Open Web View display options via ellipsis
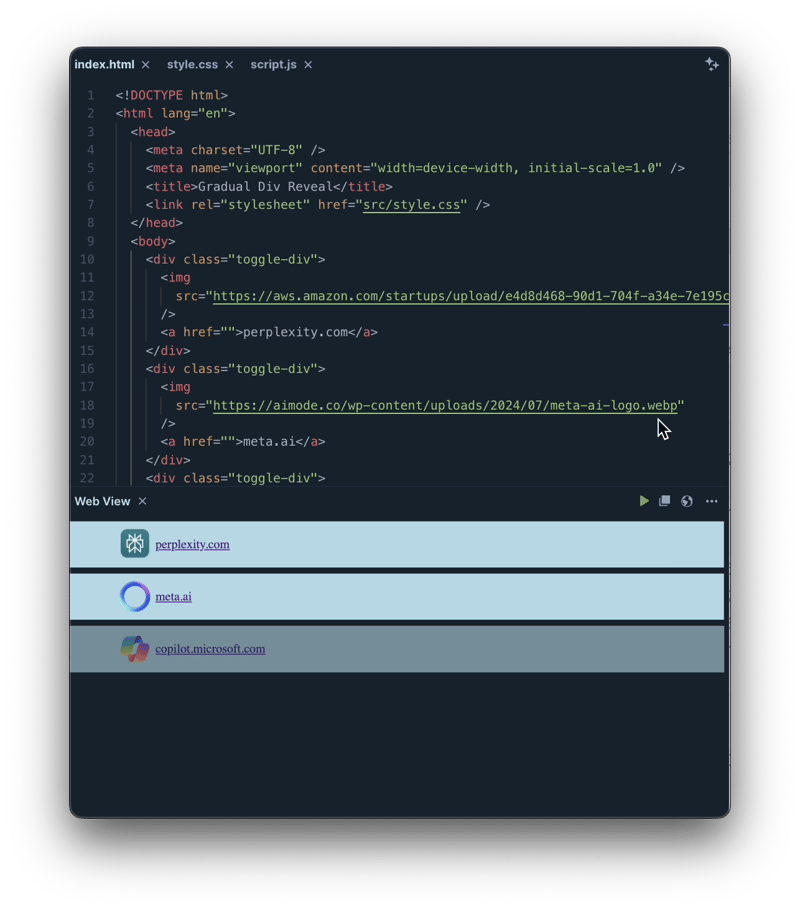 tap(711, 501)
